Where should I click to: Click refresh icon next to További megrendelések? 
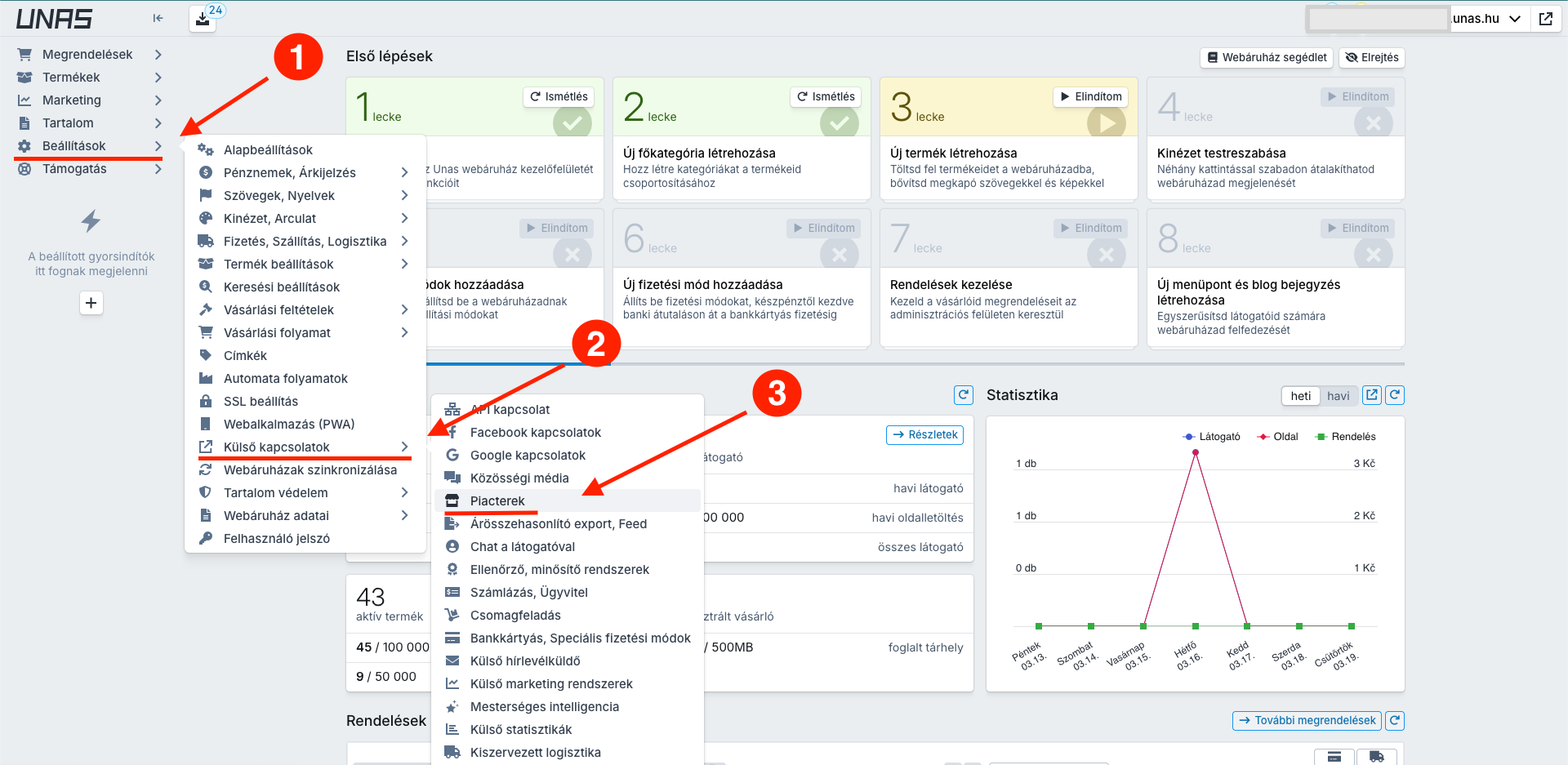point(1395,721)
